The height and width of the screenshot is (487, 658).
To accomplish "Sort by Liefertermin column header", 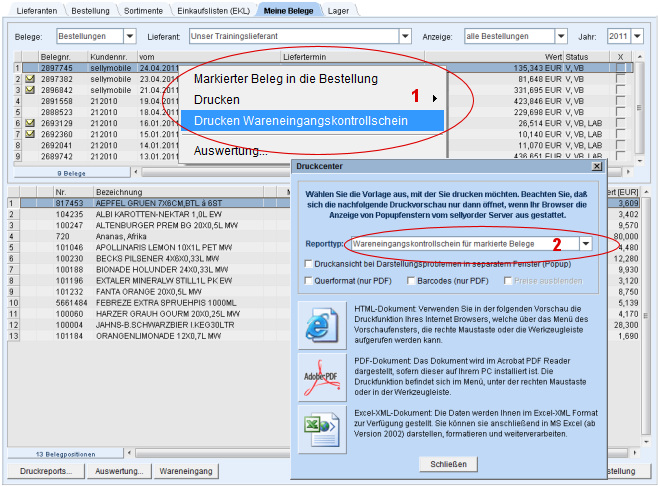I will pos(352,57).
